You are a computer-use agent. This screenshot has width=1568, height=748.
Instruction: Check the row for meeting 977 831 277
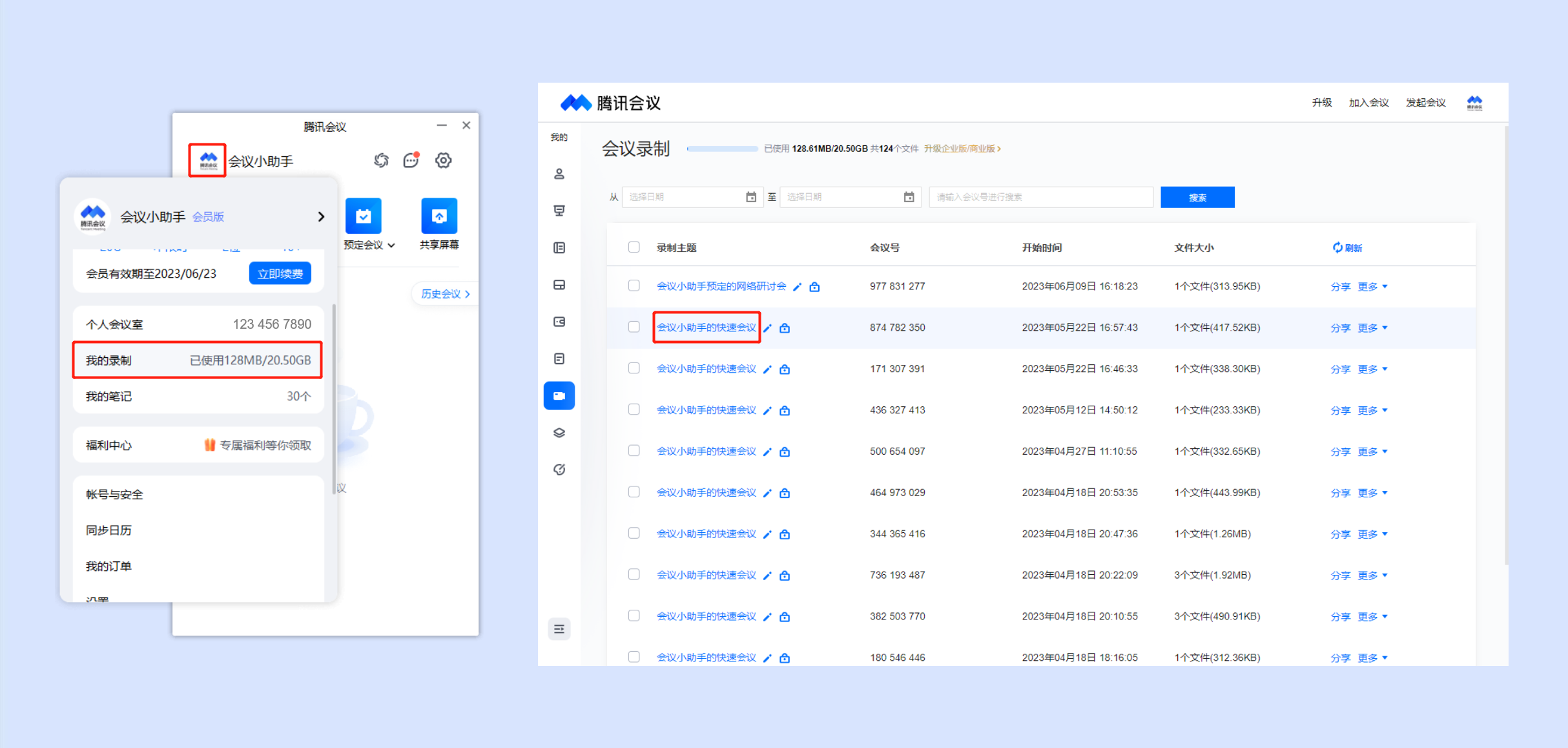coord(634,286)
